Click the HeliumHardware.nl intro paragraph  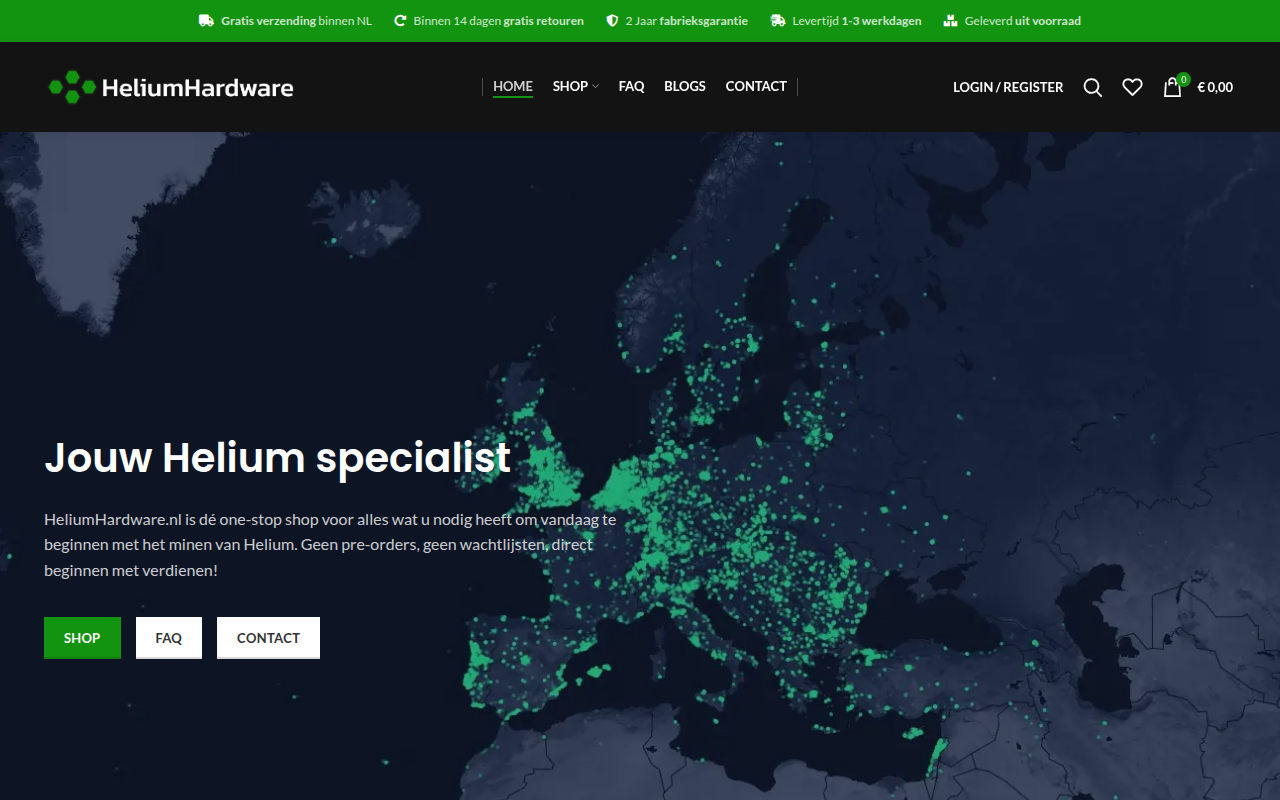pyautogui.click(x=330, y=545)
